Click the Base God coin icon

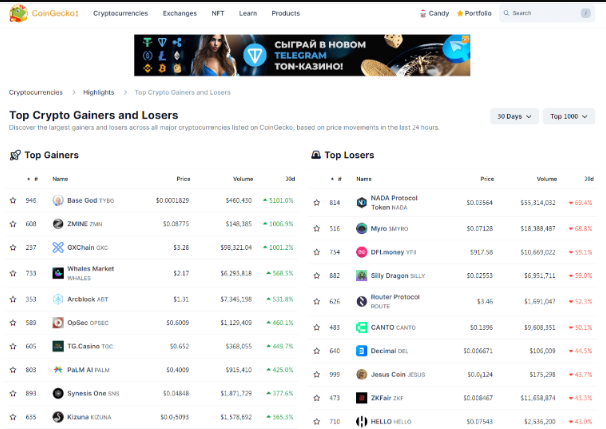(58, 201)
